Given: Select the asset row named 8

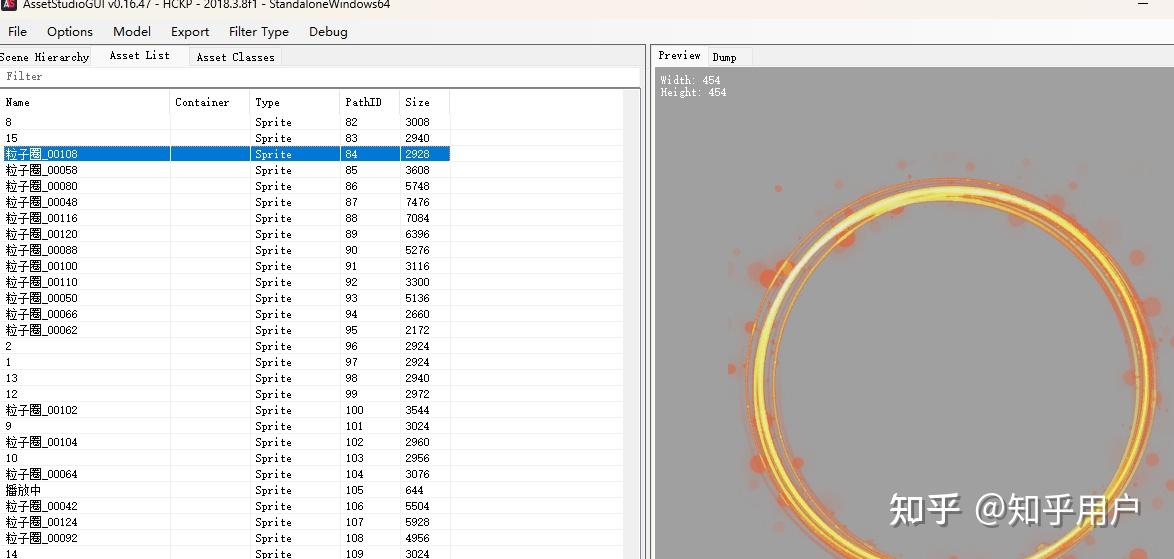Looking at the screenshot, I should (x=225, y=122).
